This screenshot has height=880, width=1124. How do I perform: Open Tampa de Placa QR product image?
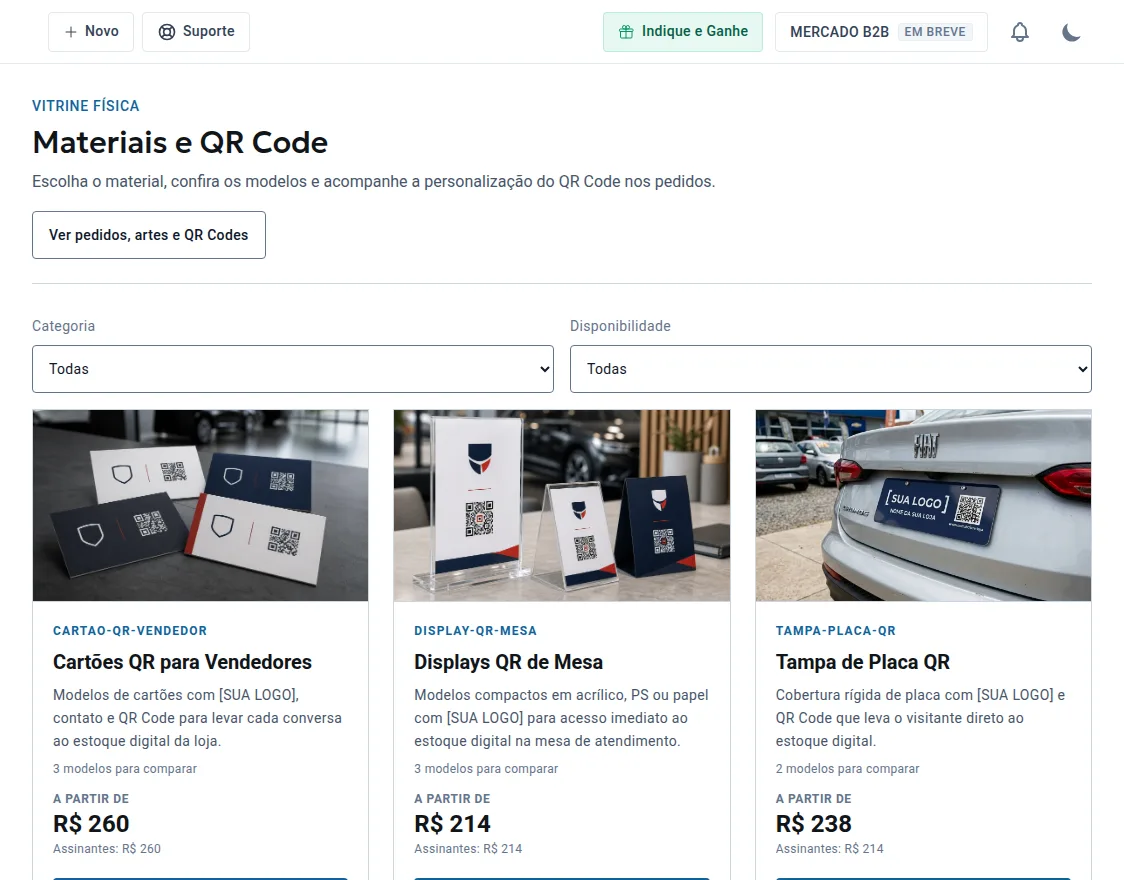923,505
